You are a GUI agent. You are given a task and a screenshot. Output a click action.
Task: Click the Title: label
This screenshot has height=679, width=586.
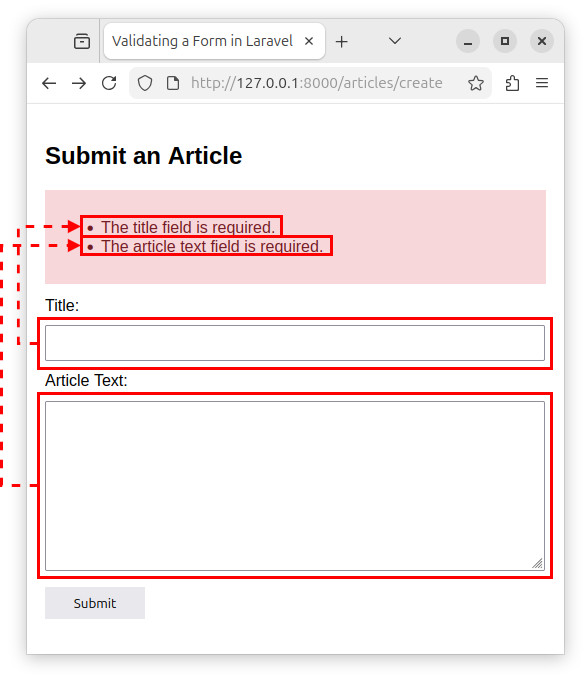tap(62, 305)
